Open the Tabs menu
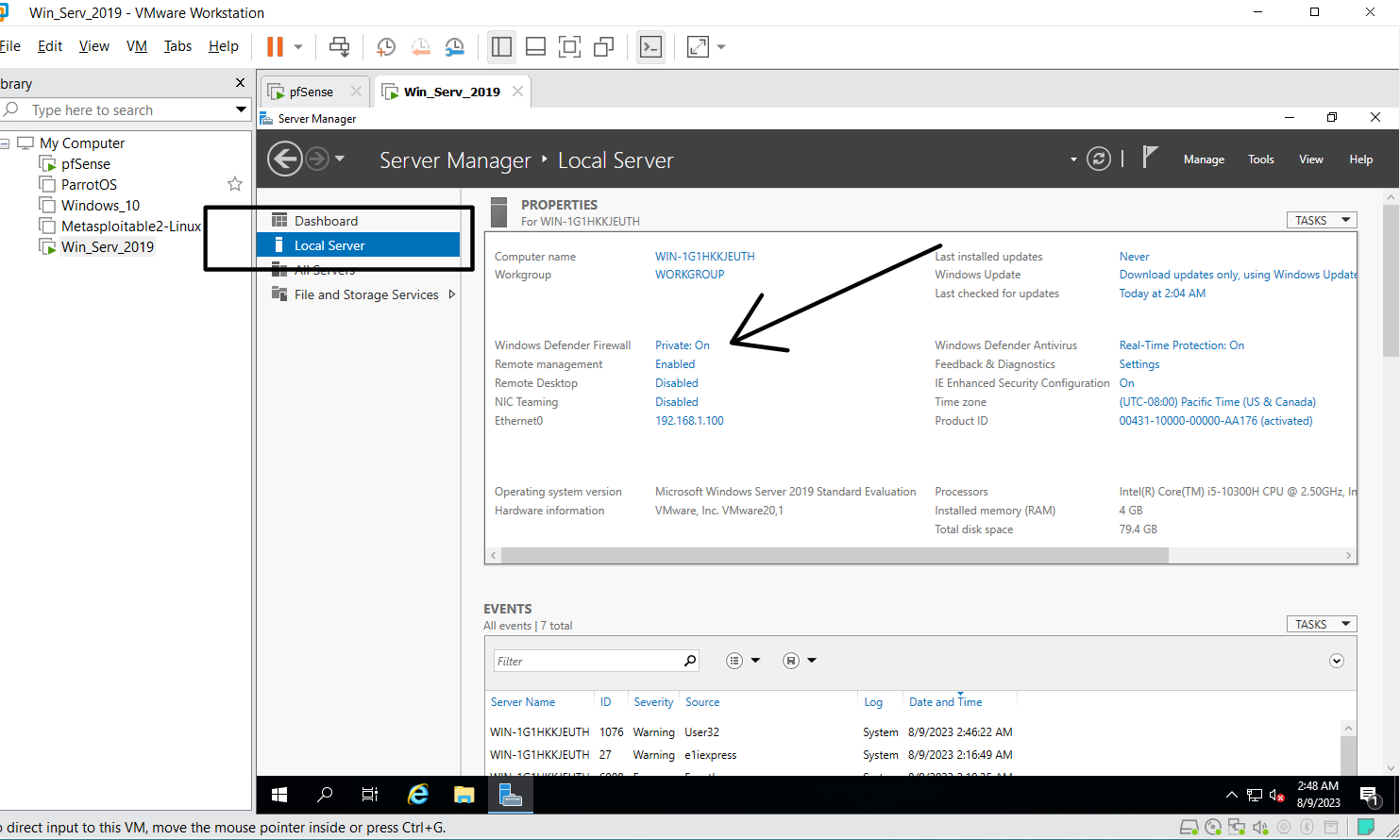This screenshot has height=840, width=1400. pos(177,46)
